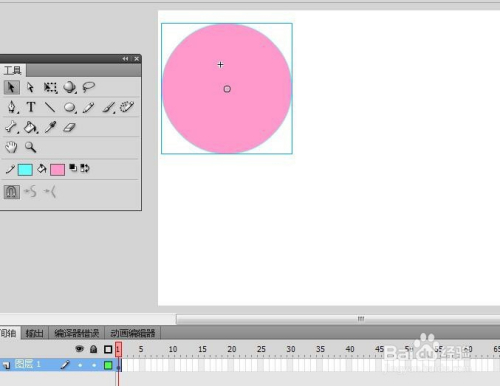Select the Selection arrow tool
Viewport: 500px width, 386px height.
(x=12, y=87)
